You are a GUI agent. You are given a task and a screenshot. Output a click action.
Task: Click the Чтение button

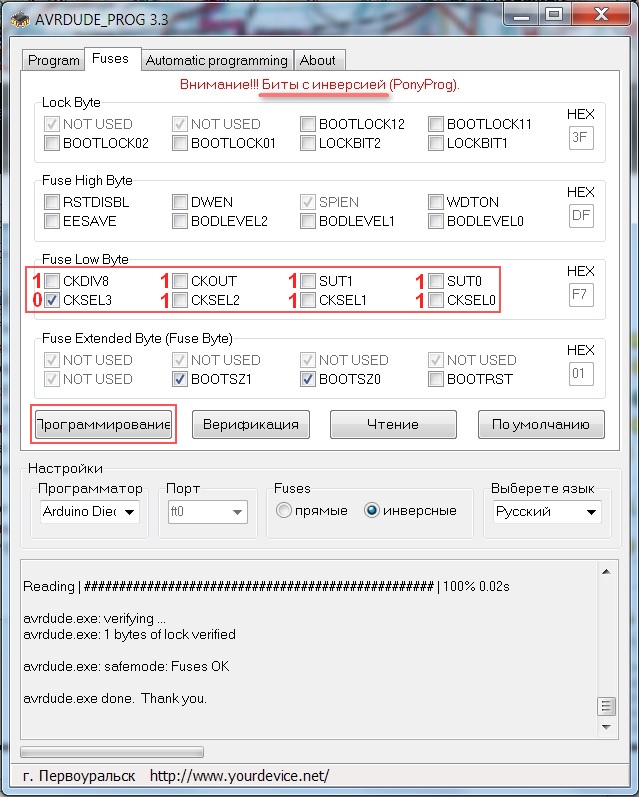tap(393, 424)
